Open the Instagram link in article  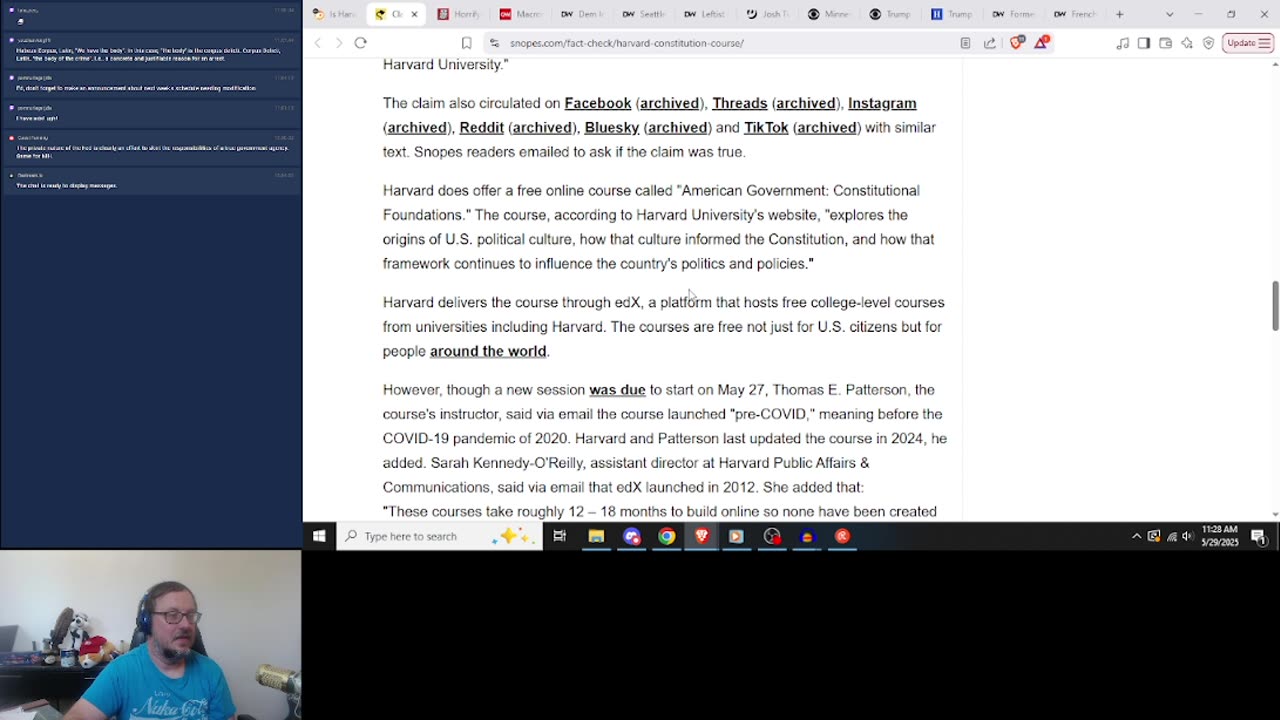coord(882,103)
